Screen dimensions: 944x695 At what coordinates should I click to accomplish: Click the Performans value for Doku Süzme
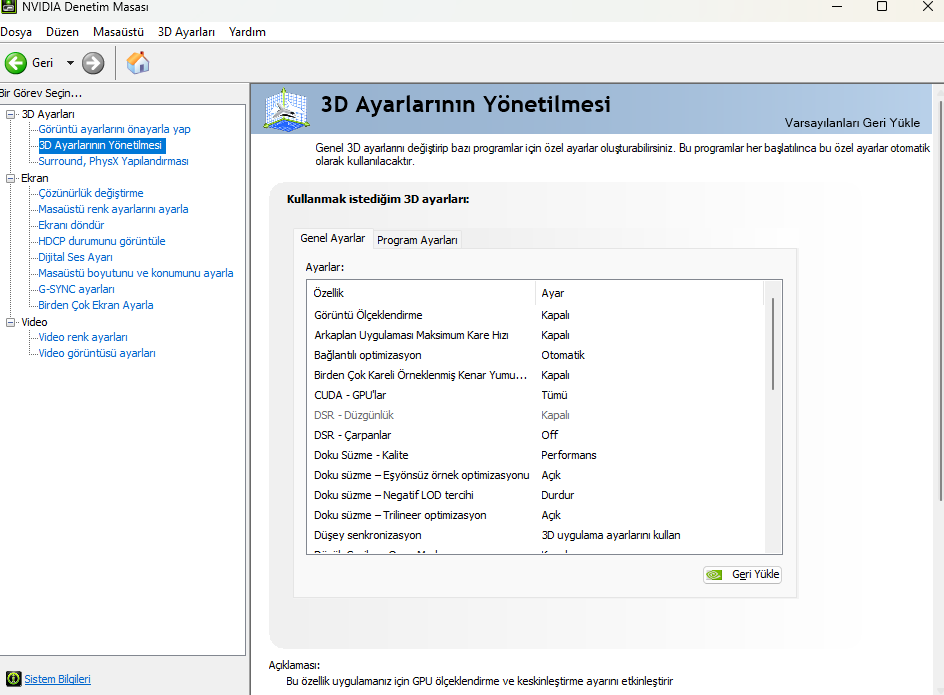point(569,455)
